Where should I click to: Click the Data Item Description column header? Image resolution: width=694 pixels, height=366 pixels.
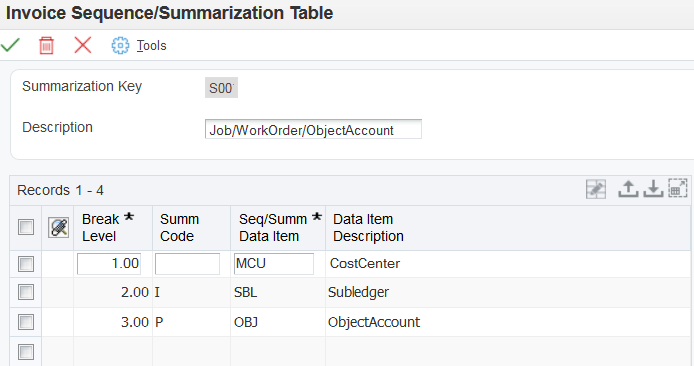(508, 227)
